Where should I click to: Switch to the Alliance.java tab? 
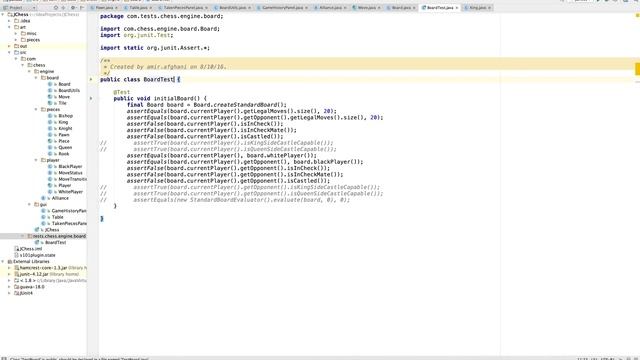[330, 8]
